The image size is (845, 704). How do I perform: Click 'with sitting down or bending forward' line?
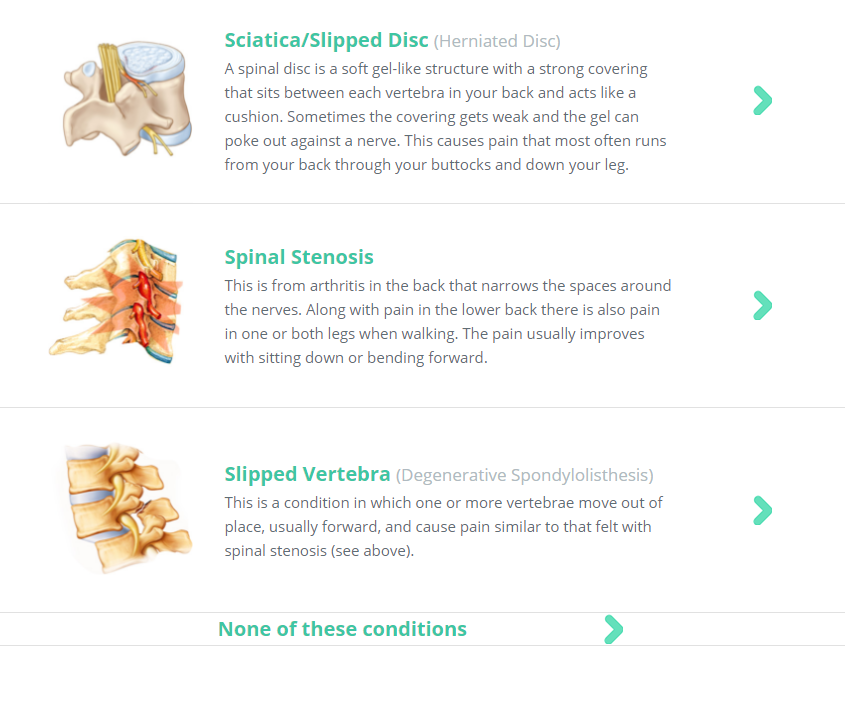point(356,357)
